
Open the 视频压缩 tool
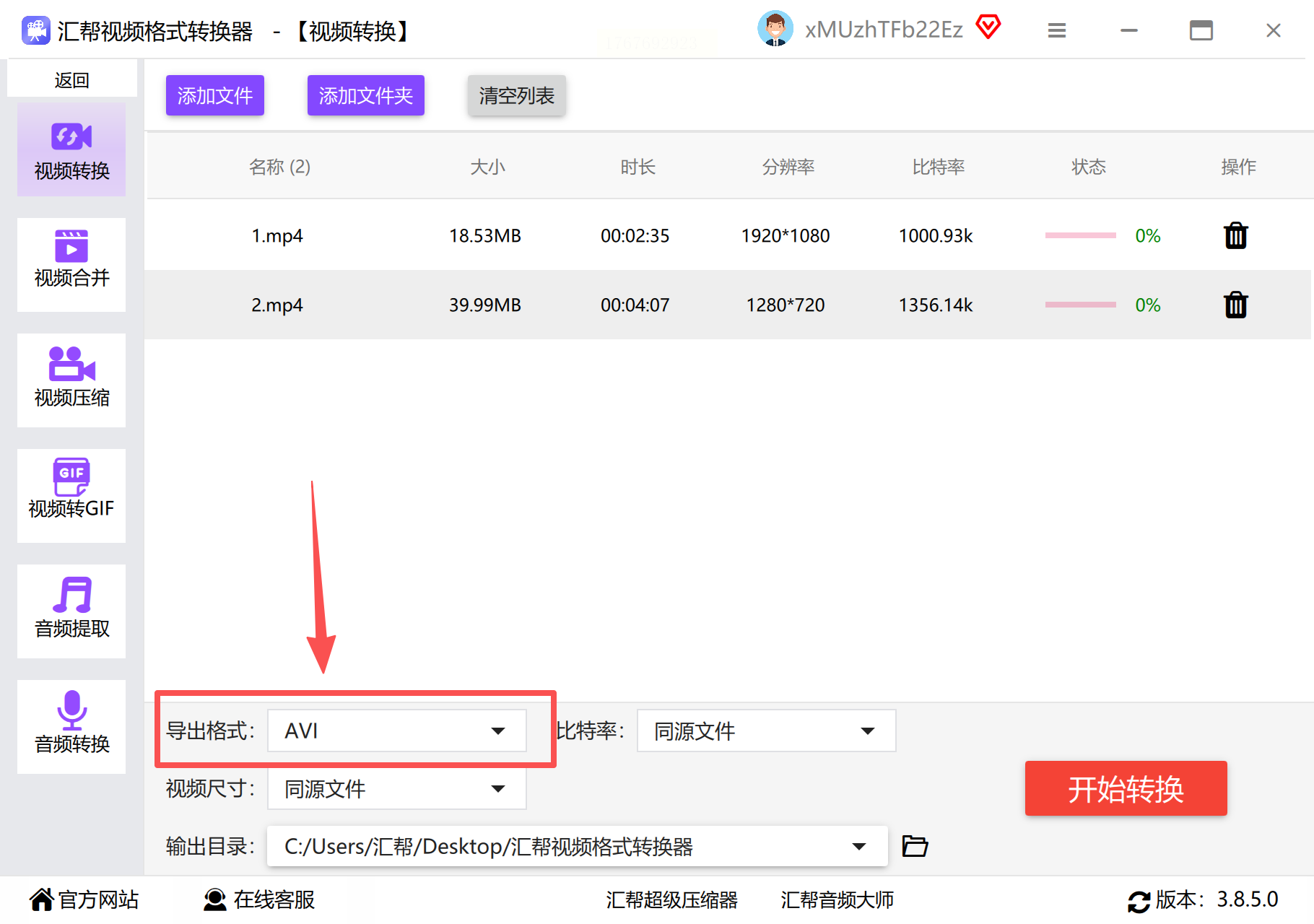[x=71, y=380]
